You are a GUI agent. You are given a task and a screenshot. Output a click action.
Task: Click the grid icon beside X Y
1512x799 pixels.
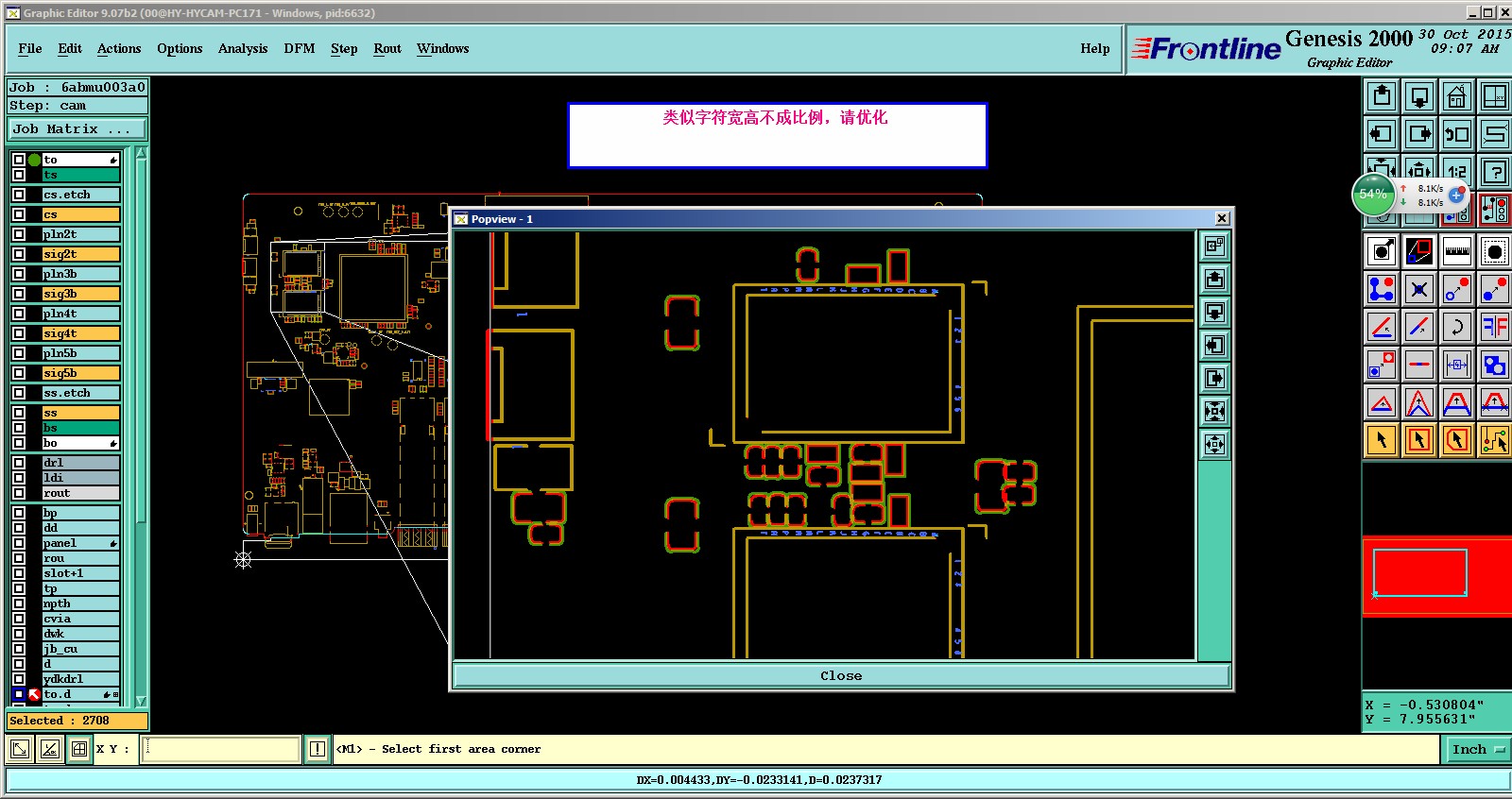(x=79, y=750)
